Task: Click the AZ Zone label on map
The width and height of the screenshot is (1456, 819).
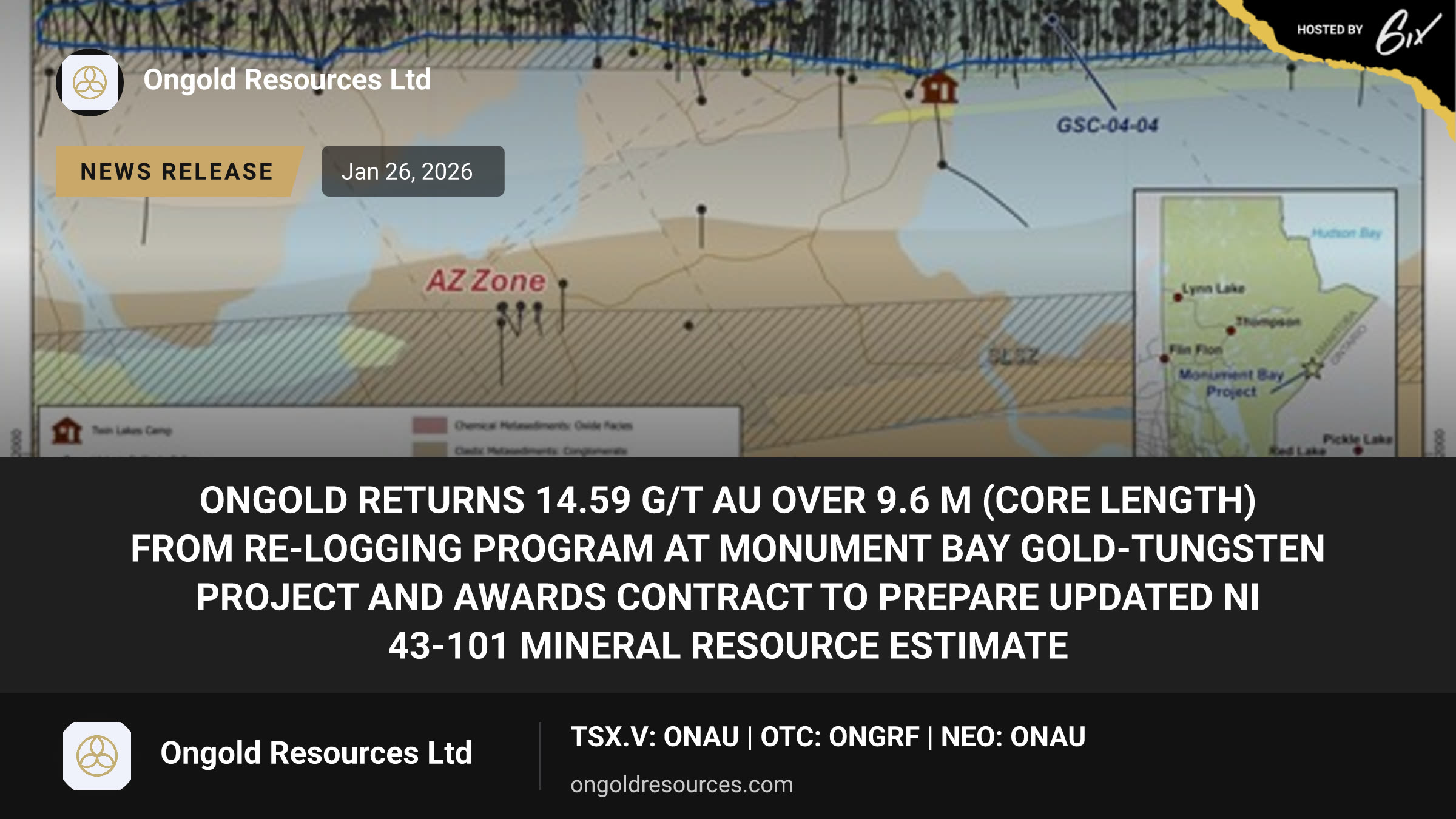Action: coord(486,281)
